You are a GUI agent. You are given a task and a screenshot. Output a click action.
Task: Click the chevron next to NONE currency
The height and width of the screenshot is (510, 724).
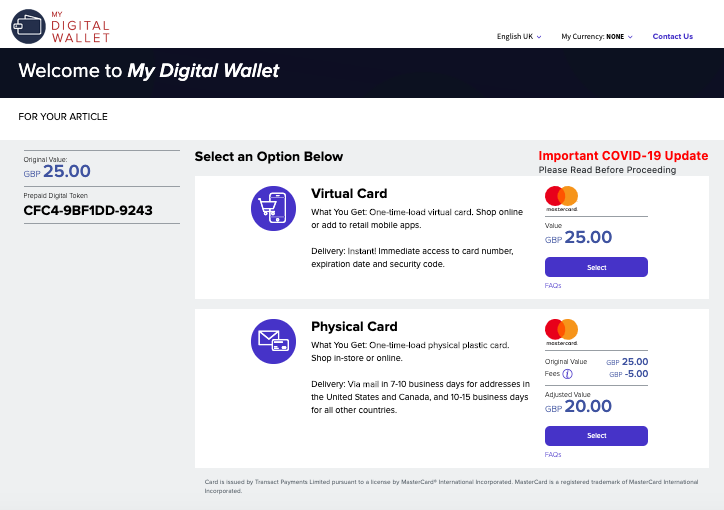click(630, 37)
